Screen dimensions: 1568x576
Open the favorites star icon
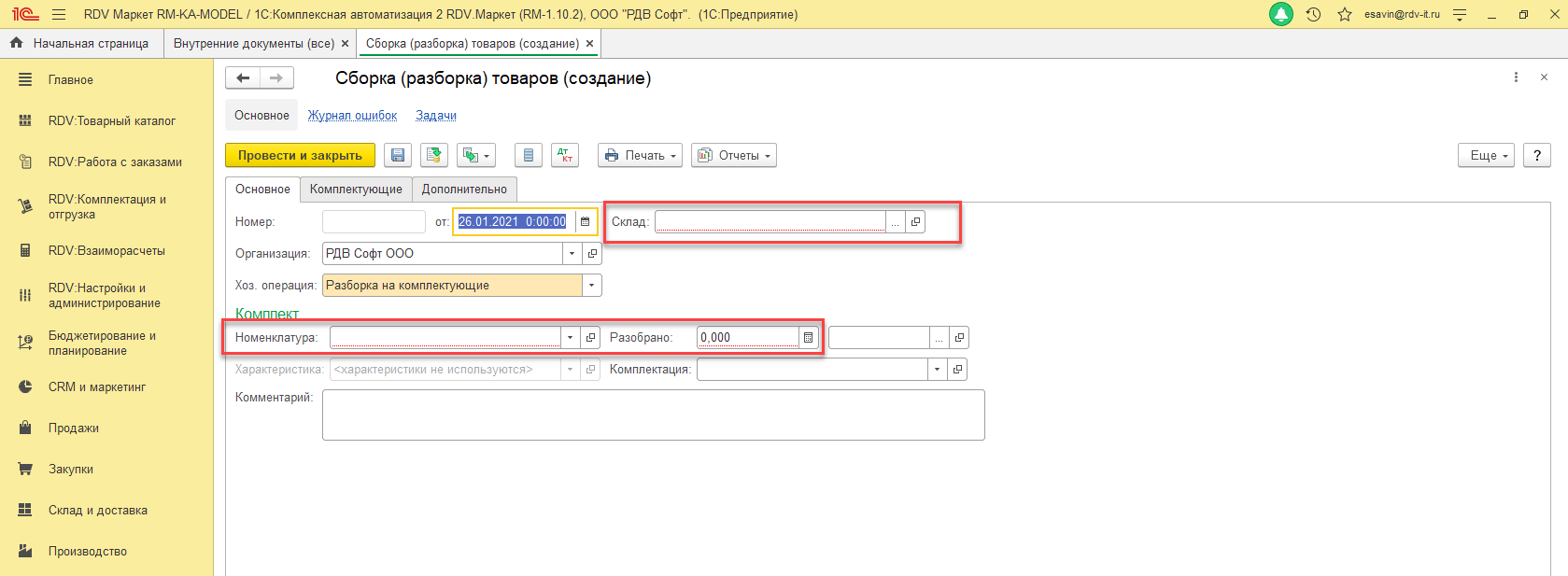1345,15
